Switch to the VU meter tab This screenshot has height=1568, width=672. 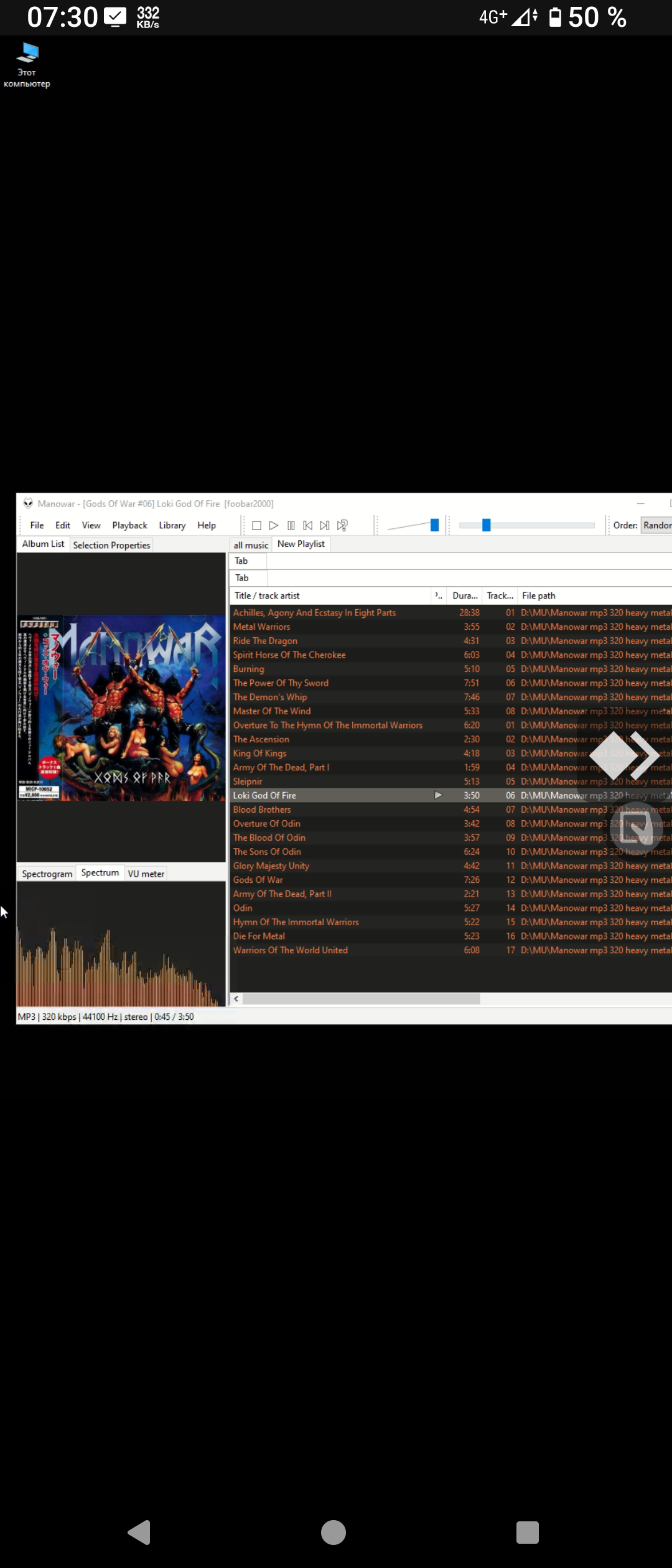[x=146, y=874]
